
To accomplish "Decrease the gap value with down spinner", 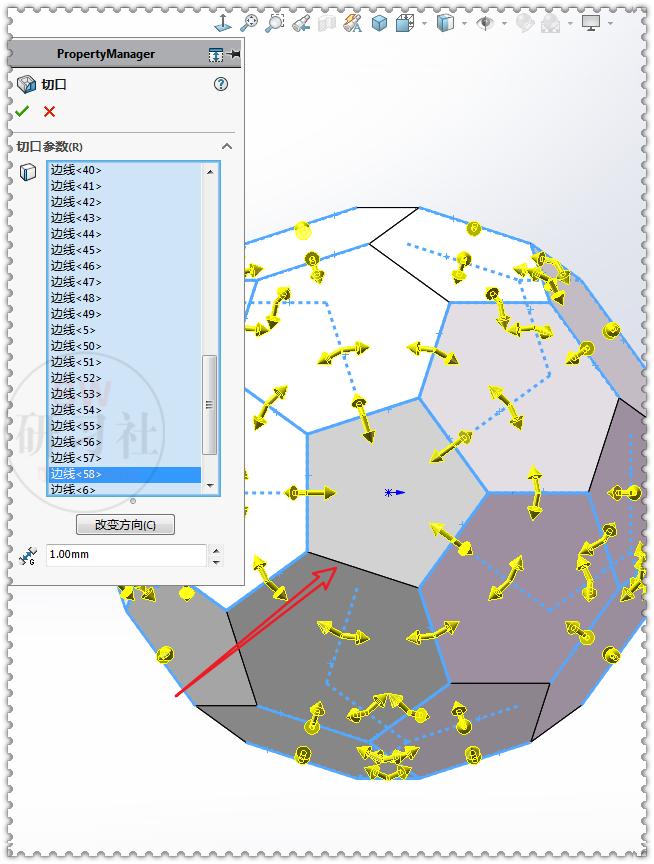I will click(217, 561).
